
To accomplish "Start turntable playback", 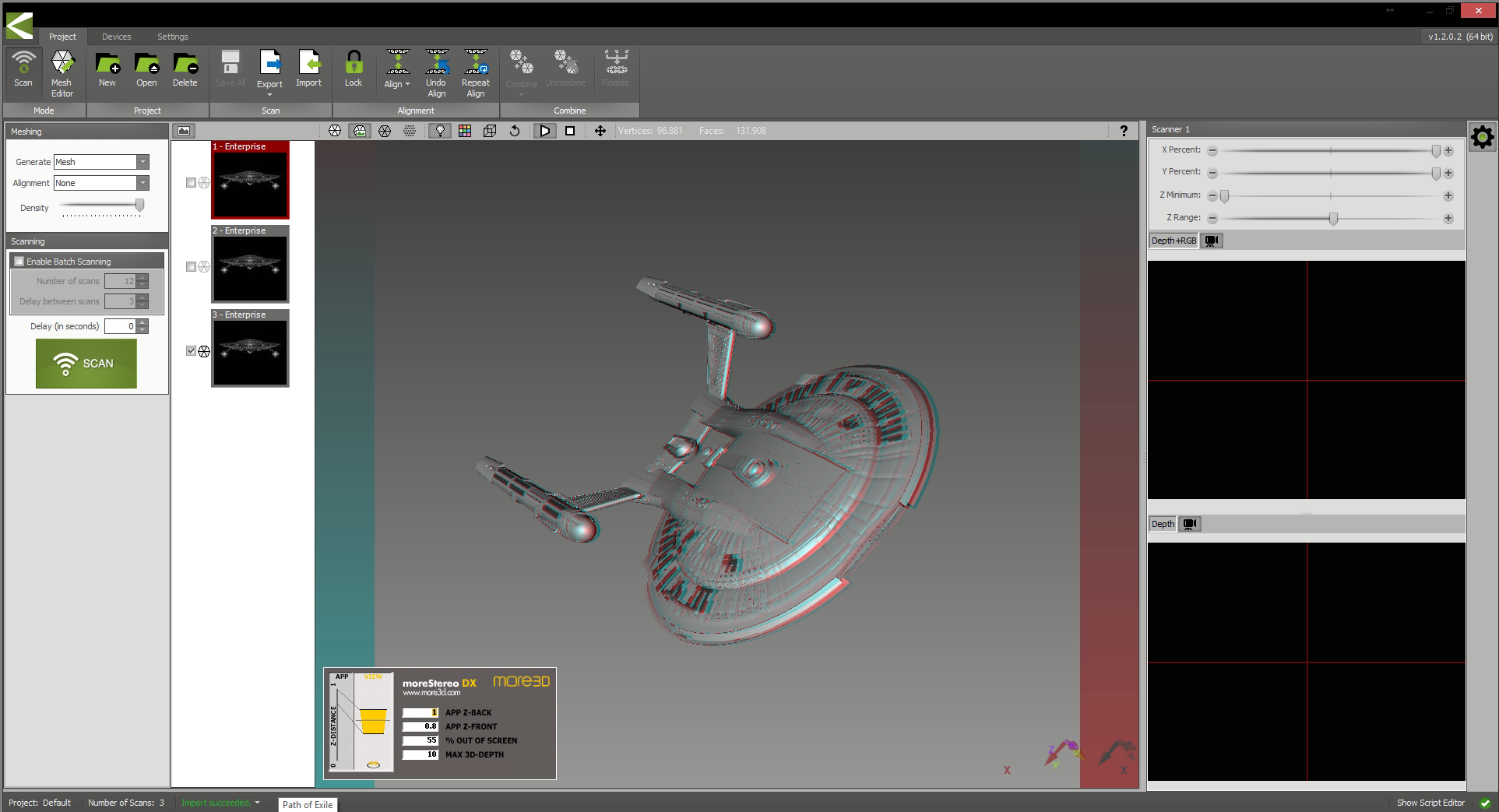I will (545, 131).
